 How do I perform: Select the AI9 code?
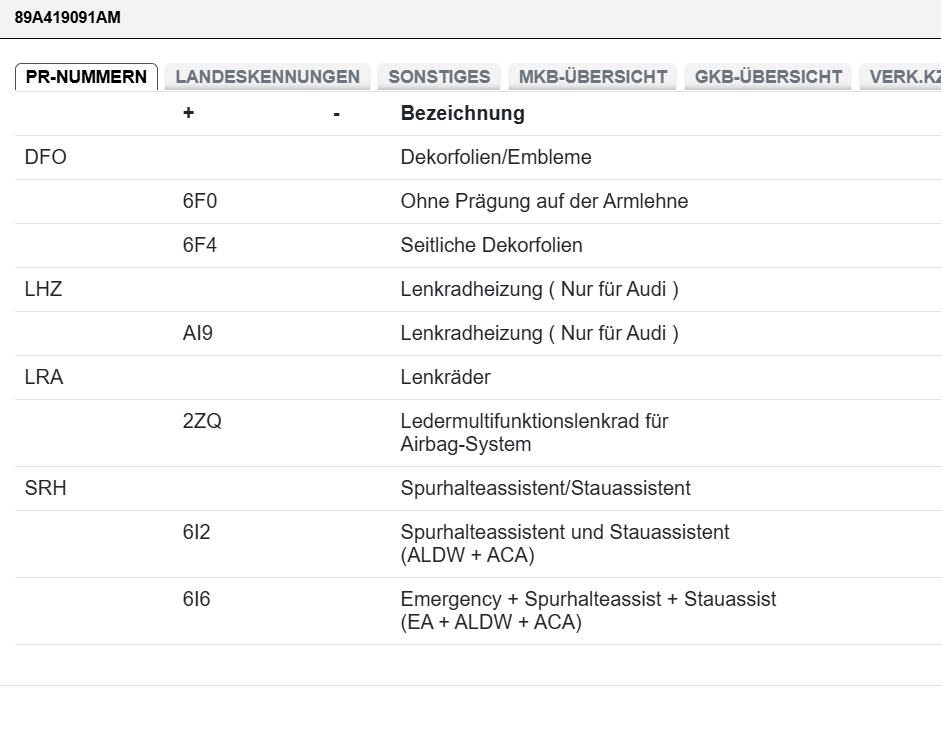[x=197, y=334]
